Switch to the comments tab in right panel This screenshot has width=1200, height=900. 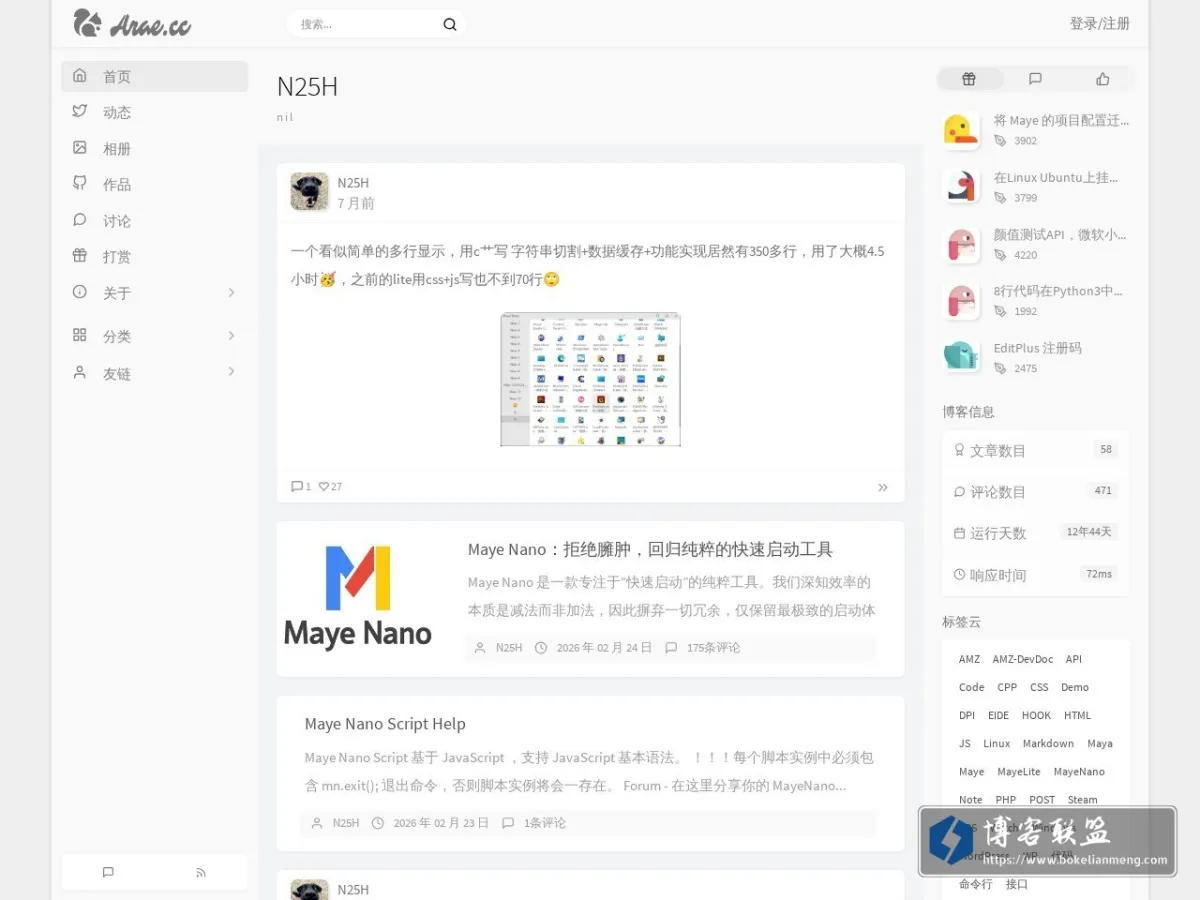pyautogui.click(x=1035, y=79)
